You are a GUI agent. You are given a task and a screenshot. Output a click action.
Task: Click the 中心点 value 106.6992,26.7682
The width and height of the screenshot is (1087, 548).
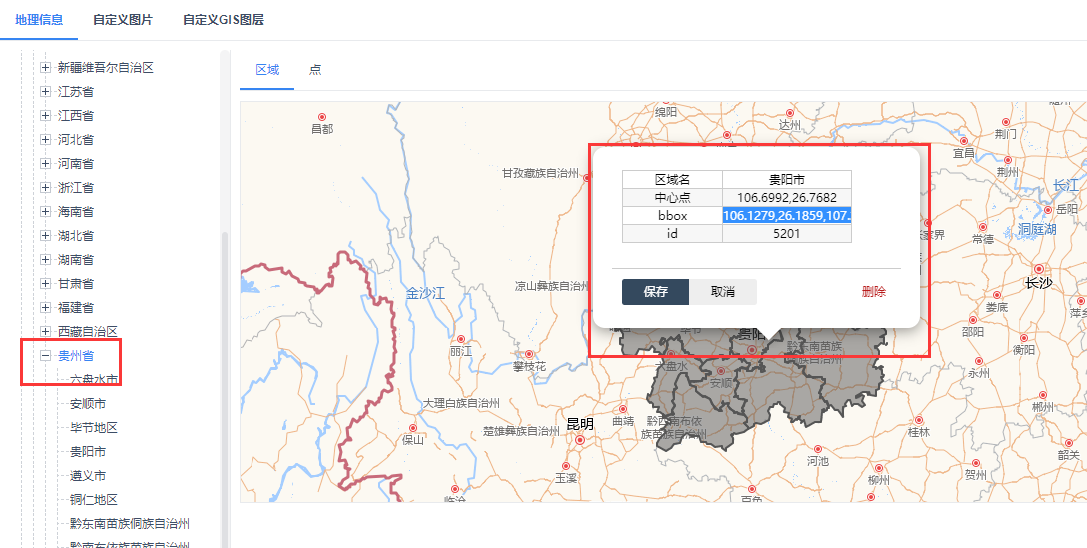pos(787,198)
